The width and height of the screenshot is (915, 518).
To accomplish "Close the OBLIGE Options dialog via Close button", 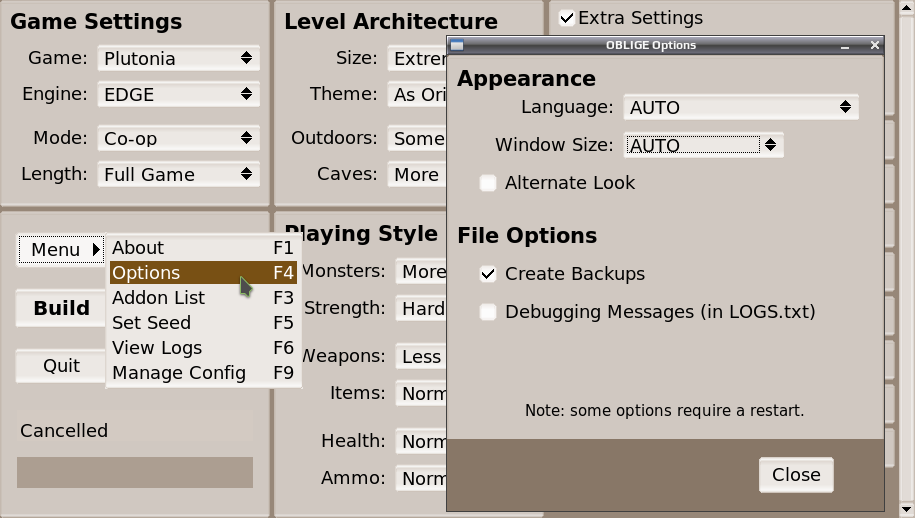I will (x=796, y=475).
